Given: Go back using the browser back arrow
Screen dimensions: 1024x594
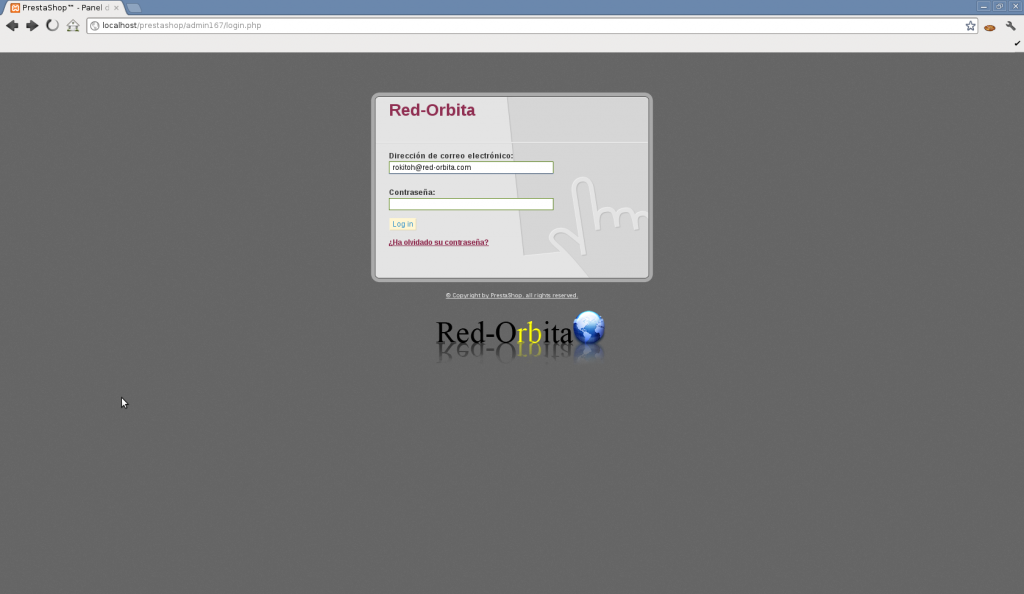Looking at the screenshot, I should [x=12, y=25].
